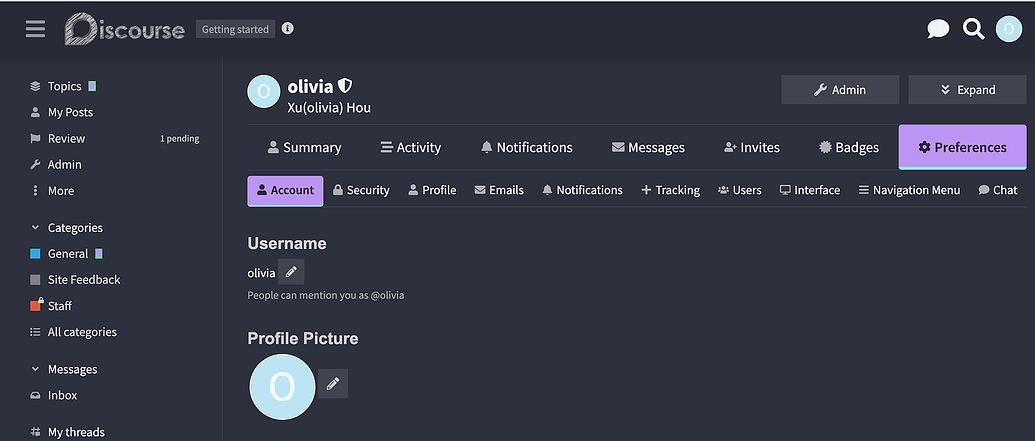
Task: Collapse the Categories sidebar section
Action: coord(36,228)
